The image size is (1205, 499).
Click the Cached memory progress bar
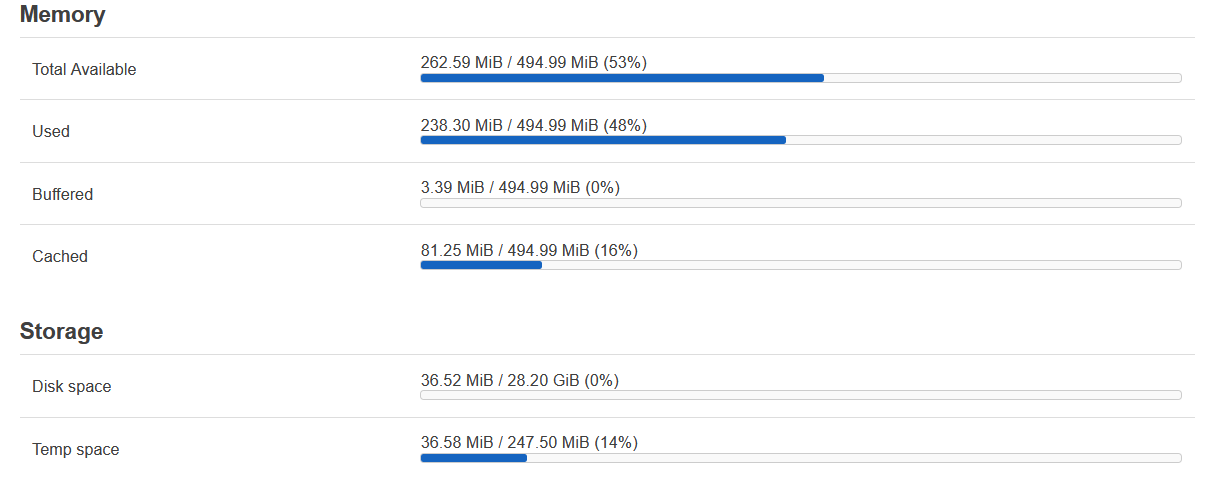pos(800,265)
